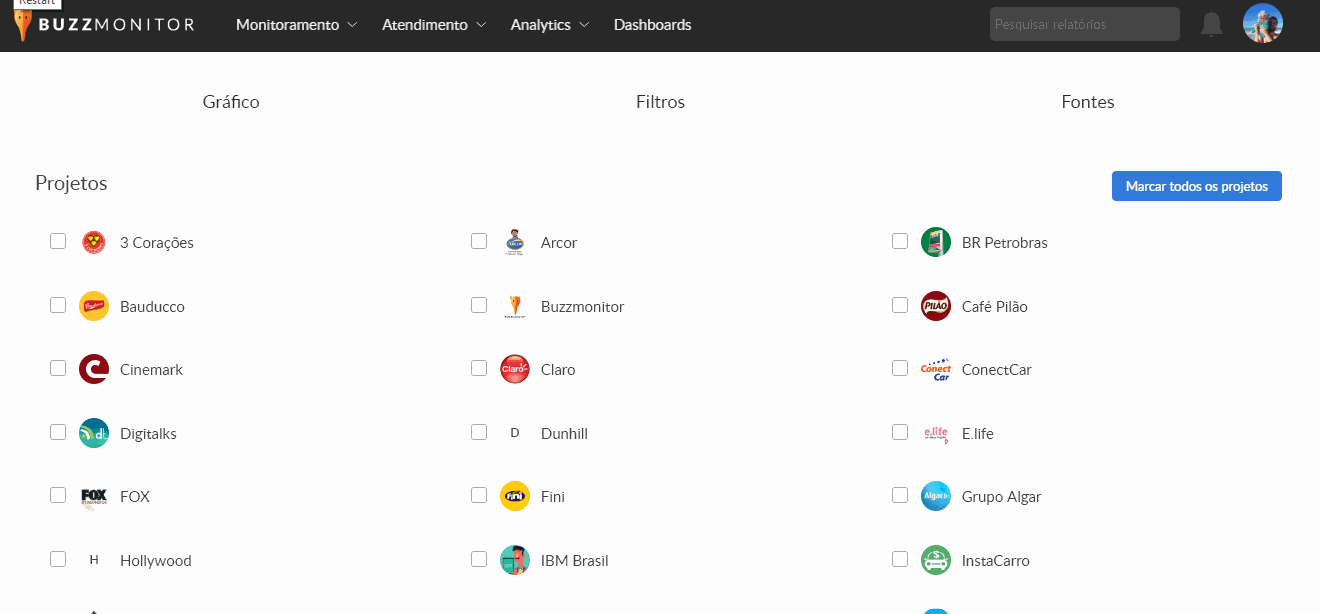Click the notification bell icon
This screenshot has height=614, width=1320.
(1211, 25)
